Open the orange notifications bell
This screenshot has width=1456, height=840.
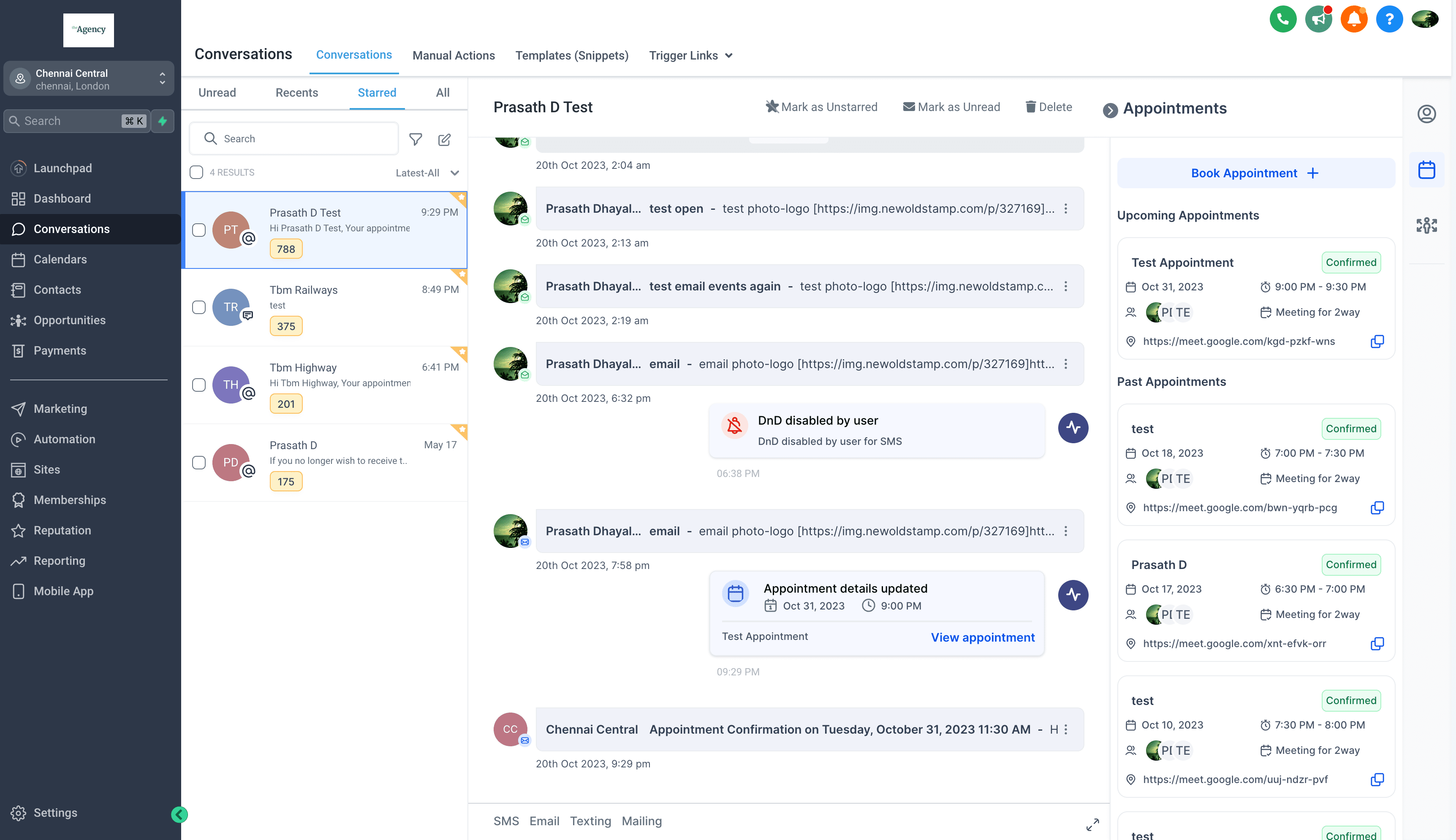[1353, 19]
